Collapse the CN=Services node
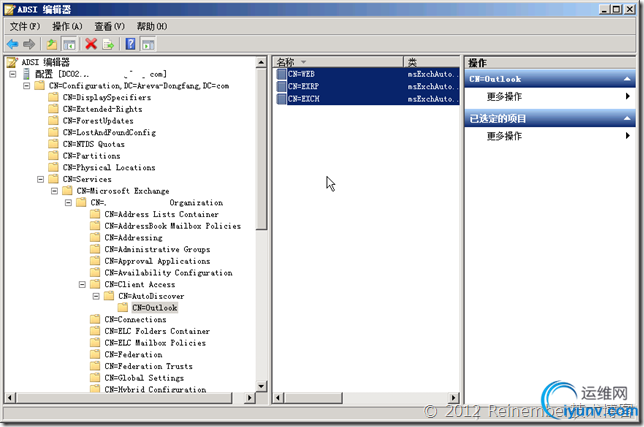644x427 pixels. coord(41,179)
